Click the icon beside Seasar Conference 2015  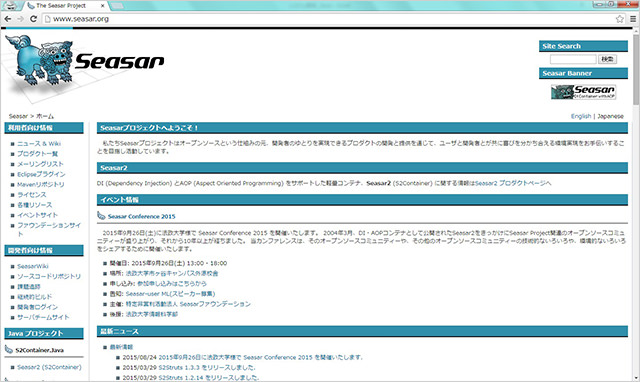101,215
